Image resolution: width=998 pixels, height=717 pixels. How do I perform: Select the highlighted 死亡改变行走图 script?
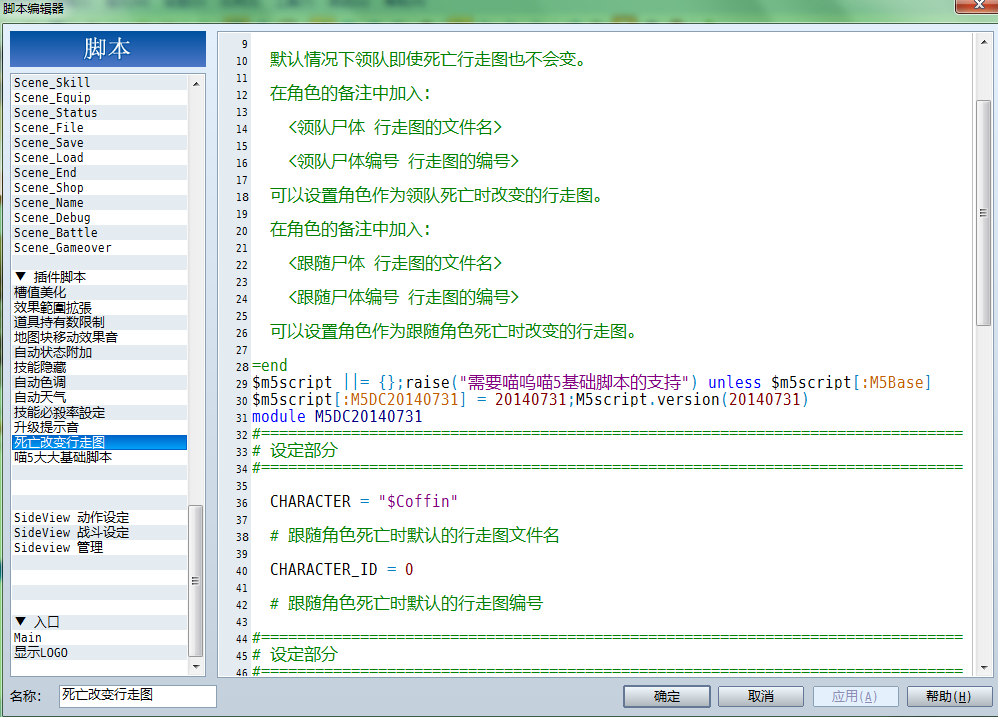coord(100,442)
